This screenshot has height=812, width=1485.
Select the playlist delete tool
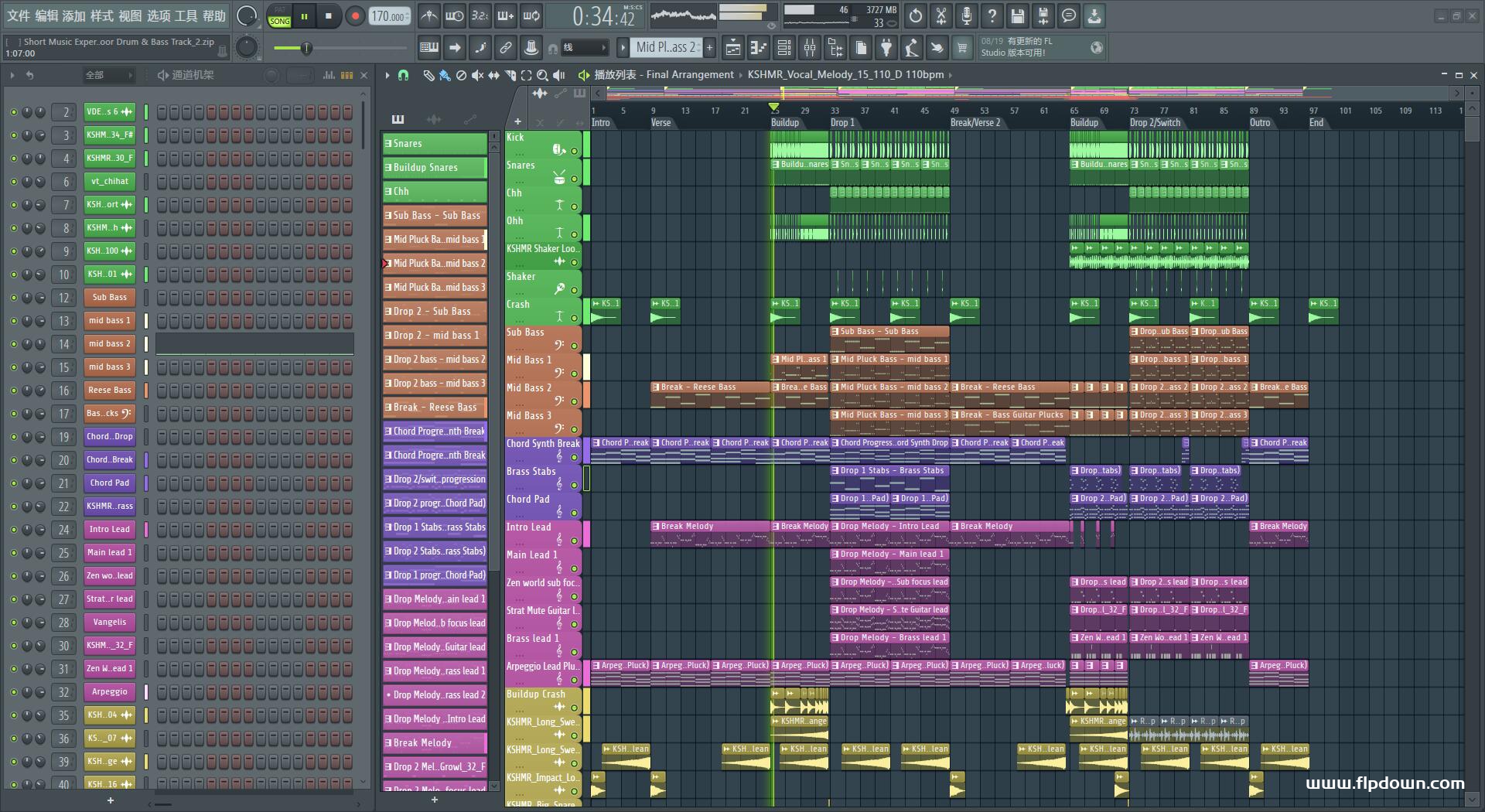click(x=461, y=75)
